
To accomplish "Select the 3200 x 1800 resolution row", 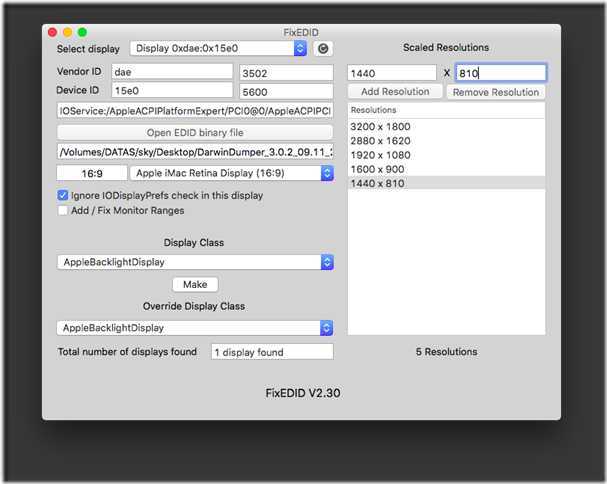I will [446, 127].
